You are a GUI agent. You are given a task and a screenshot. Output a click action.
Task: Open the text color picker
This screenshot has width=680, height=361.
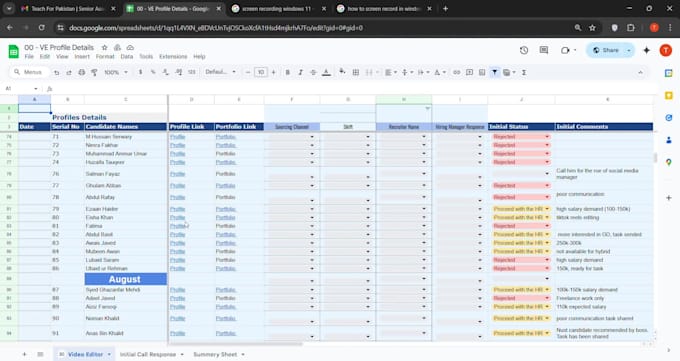(326, 72)
